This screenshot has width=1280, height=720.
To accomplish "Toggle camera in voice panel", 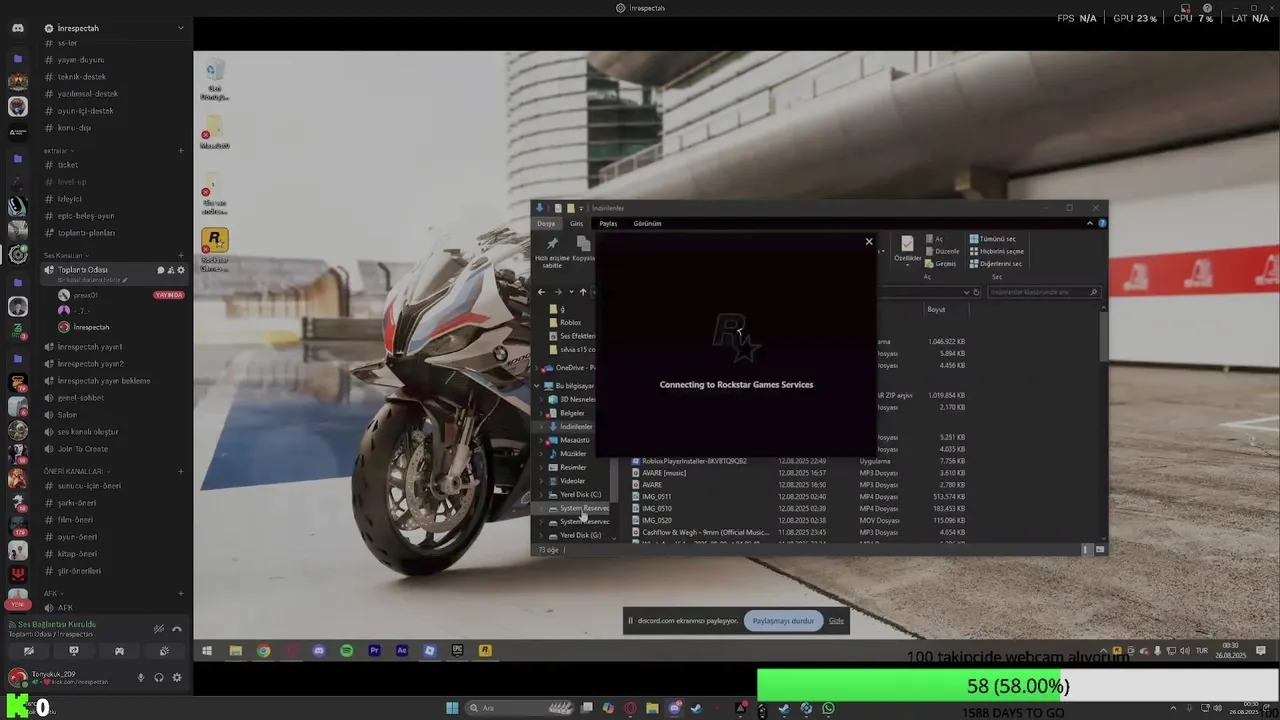I will coord(28,651).
